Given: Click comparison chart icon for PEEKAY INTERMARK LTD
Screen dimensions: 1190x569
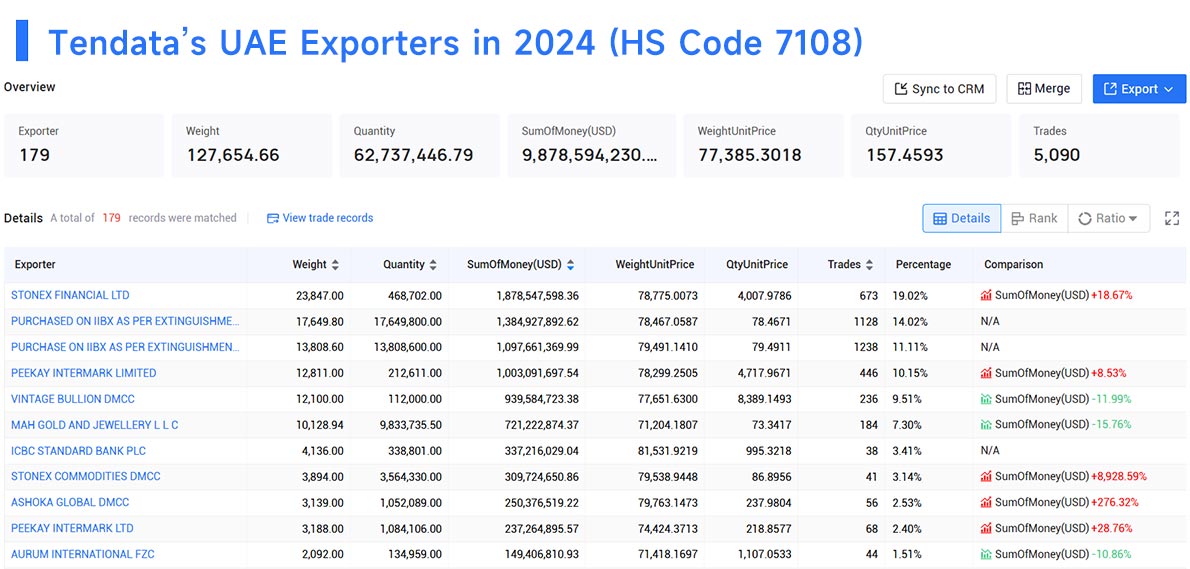Looking at the screenshot, I should coord(987,528).
